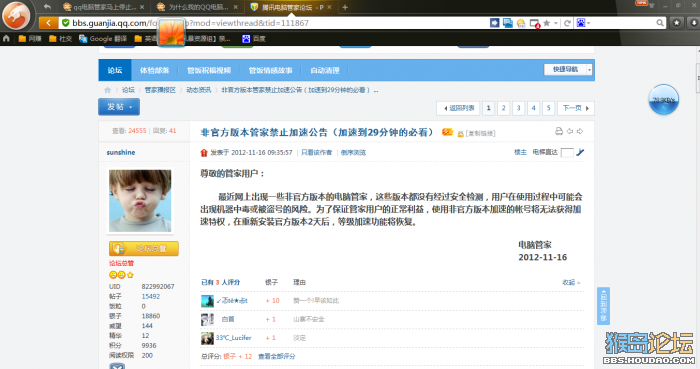Open the sunshine username link
This screenshot has width=700, height=369.
click(121, 153)
